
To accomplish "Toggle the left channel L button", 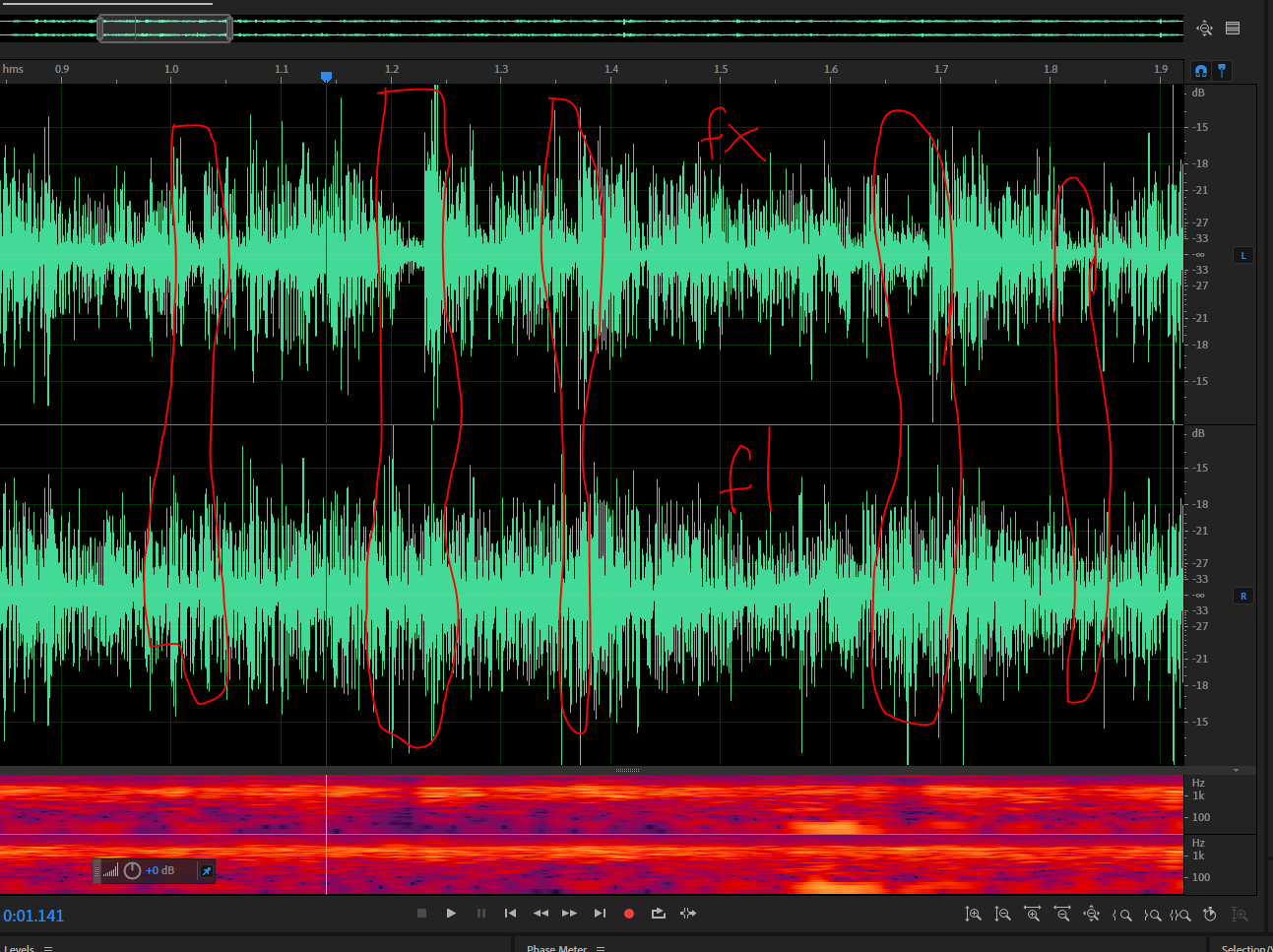I will click(x=1243, y=256).
